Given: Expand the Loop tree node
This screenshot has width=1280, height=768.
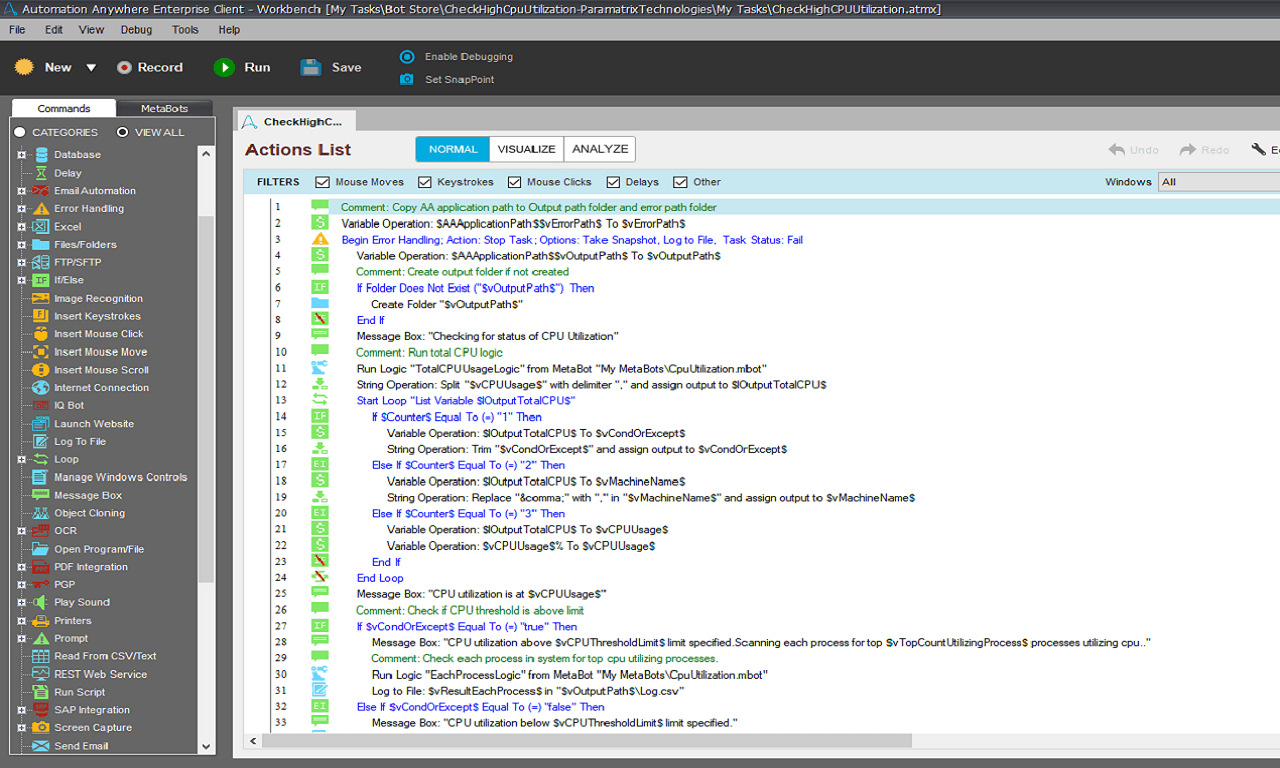Looking at the screenshot, I should coord(21,460).
